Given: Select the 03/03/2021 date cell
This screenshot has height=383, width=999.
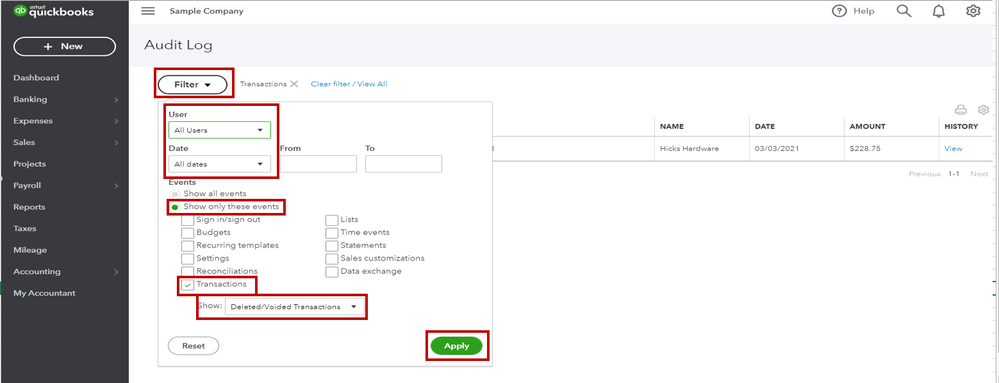Looking at the screenshot, I should (x=773, y=148).
